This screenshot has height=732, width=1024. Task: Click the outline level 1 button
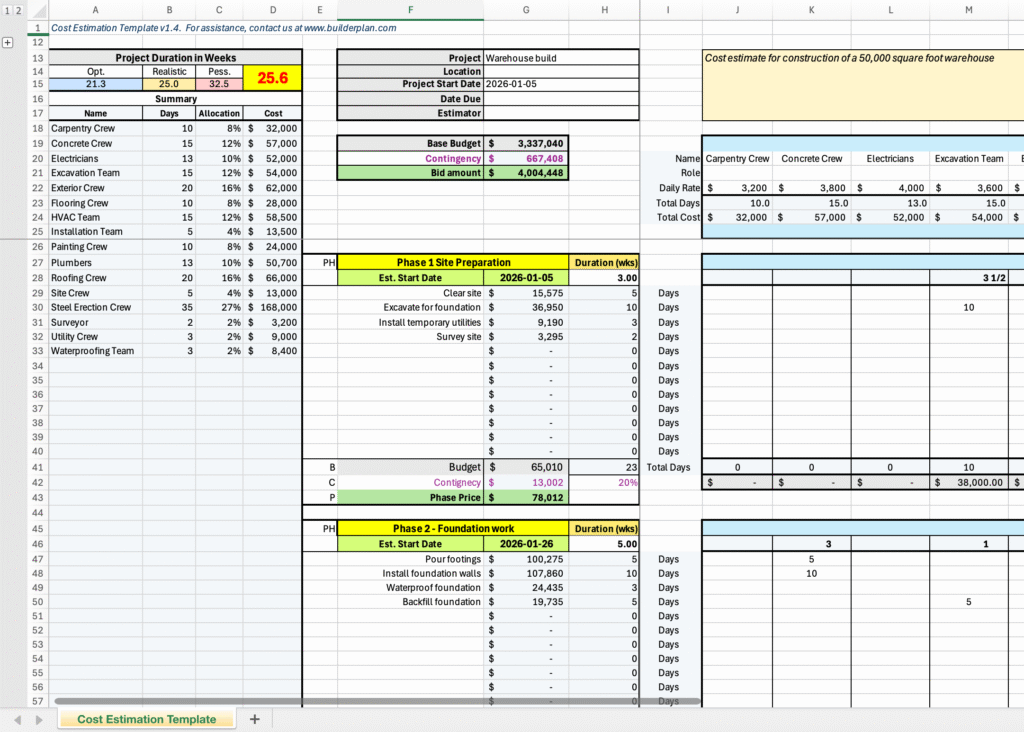point(5,9)
